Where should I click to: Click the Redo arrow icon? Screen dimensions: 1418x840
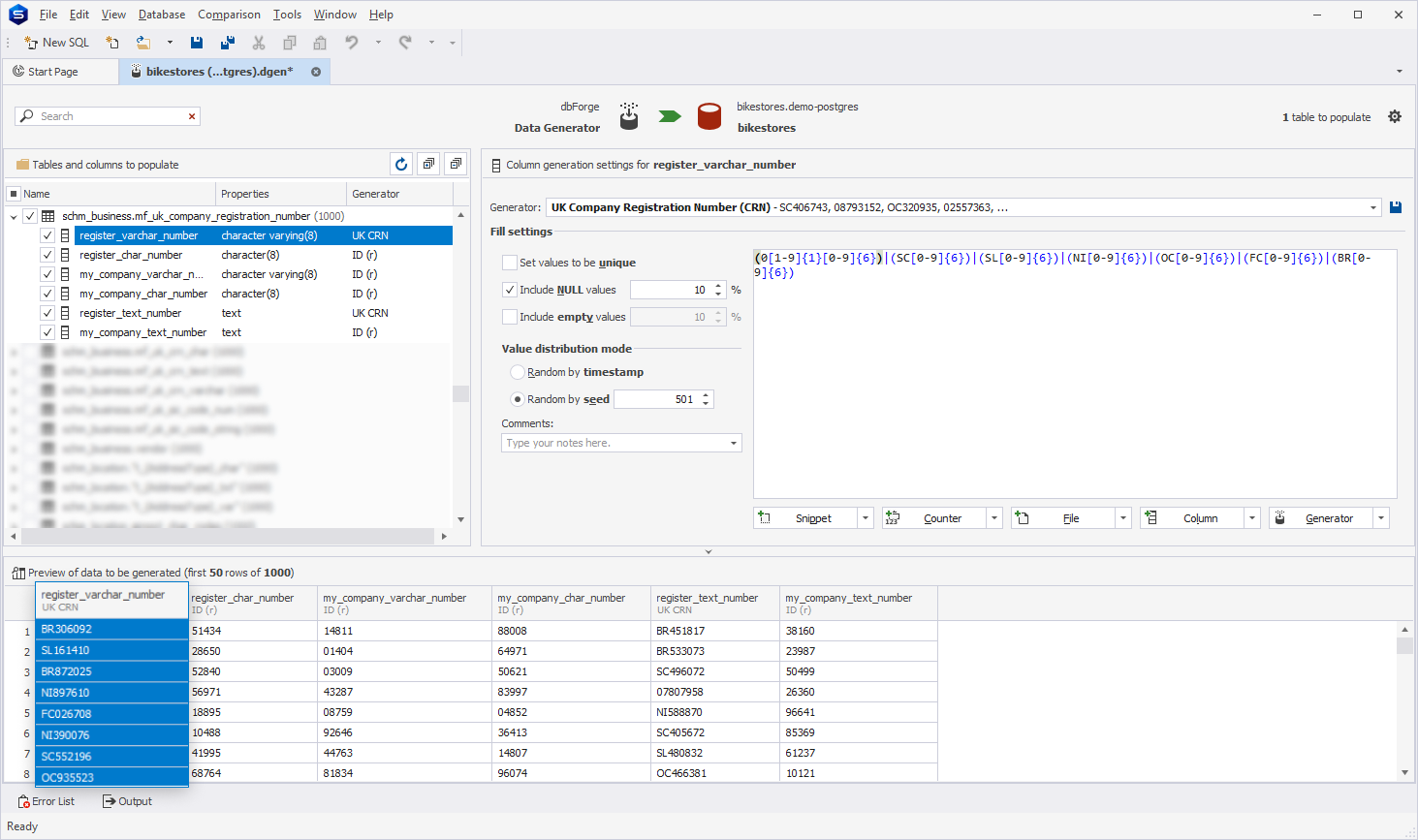pyautogui.click(x=405, y=43)
